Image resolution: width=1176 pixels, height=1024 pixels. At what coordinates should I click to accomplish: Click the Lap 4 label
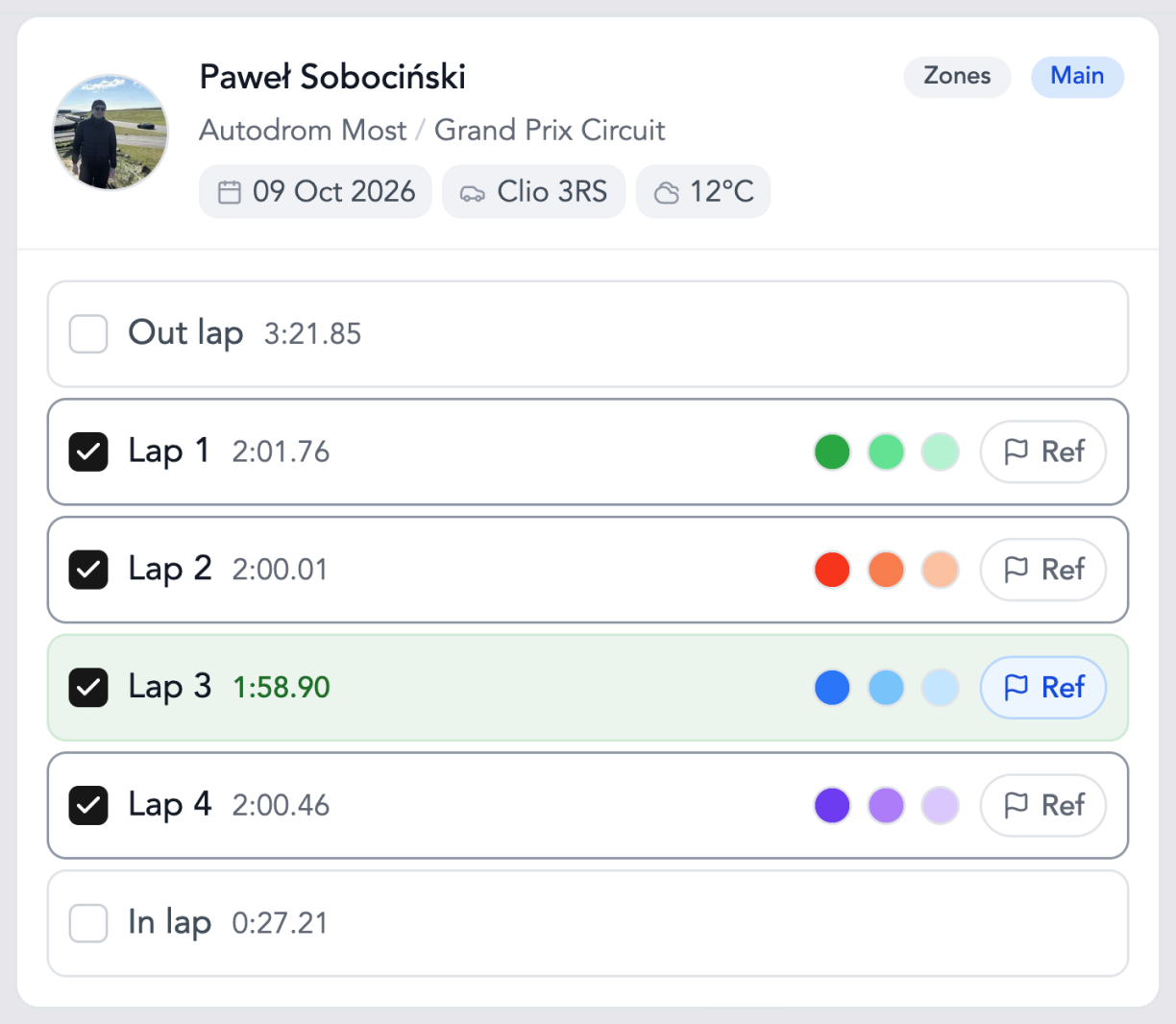coord(169,805)
